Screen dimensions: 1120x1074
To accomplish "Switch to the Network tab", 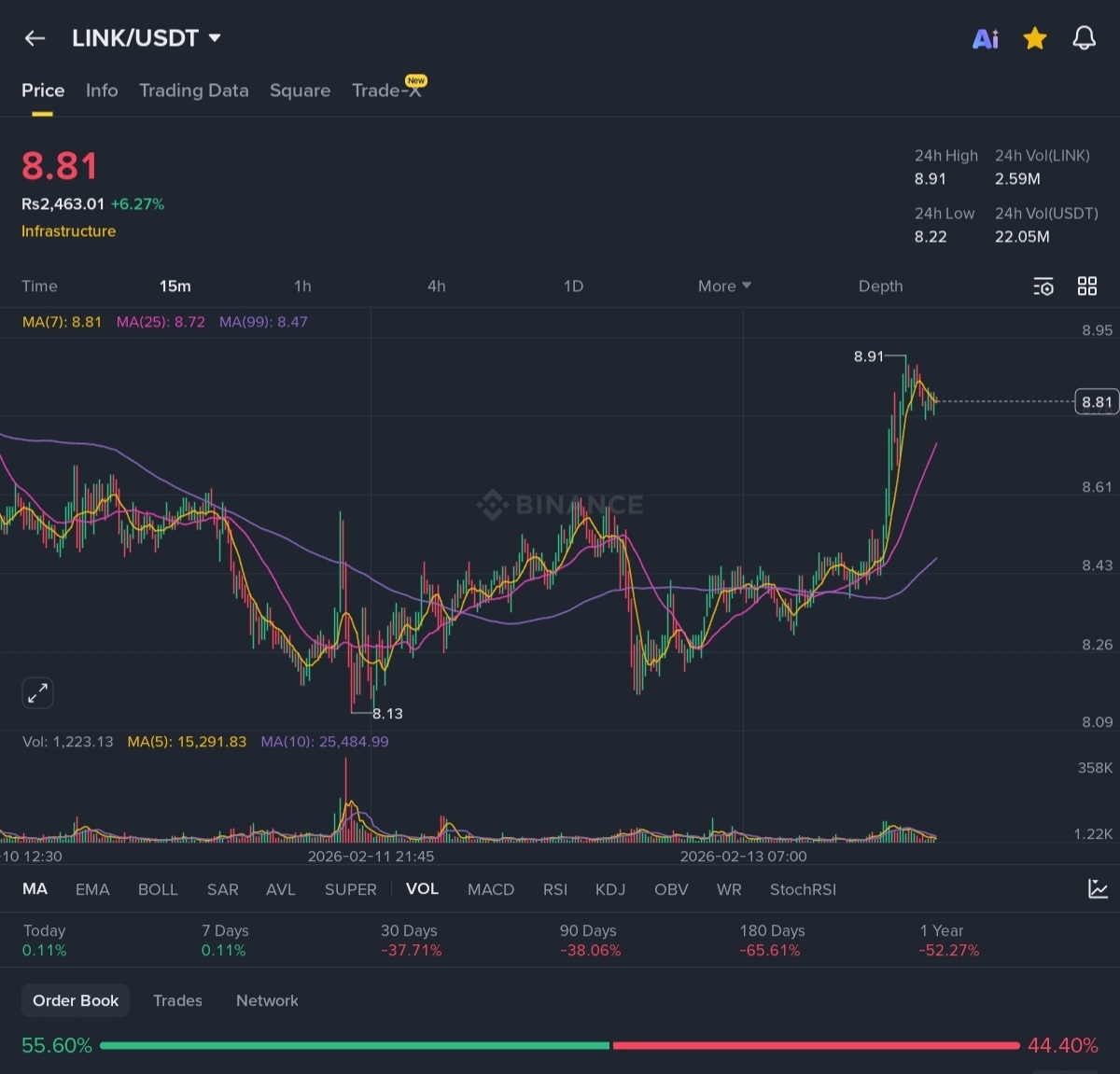I will click(267, 1000).
